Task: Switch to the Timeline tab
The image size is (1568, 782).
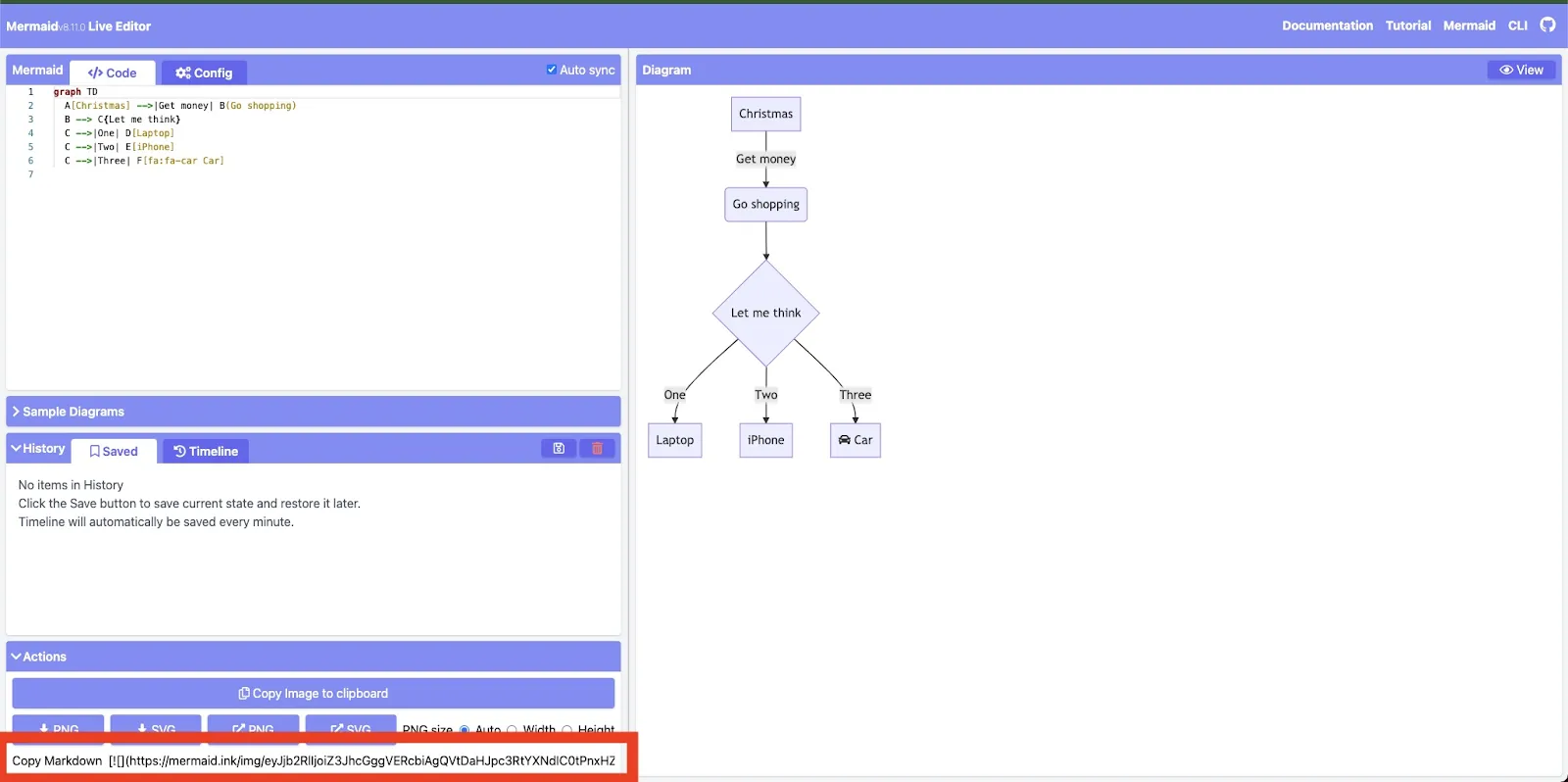Action: 206,451
